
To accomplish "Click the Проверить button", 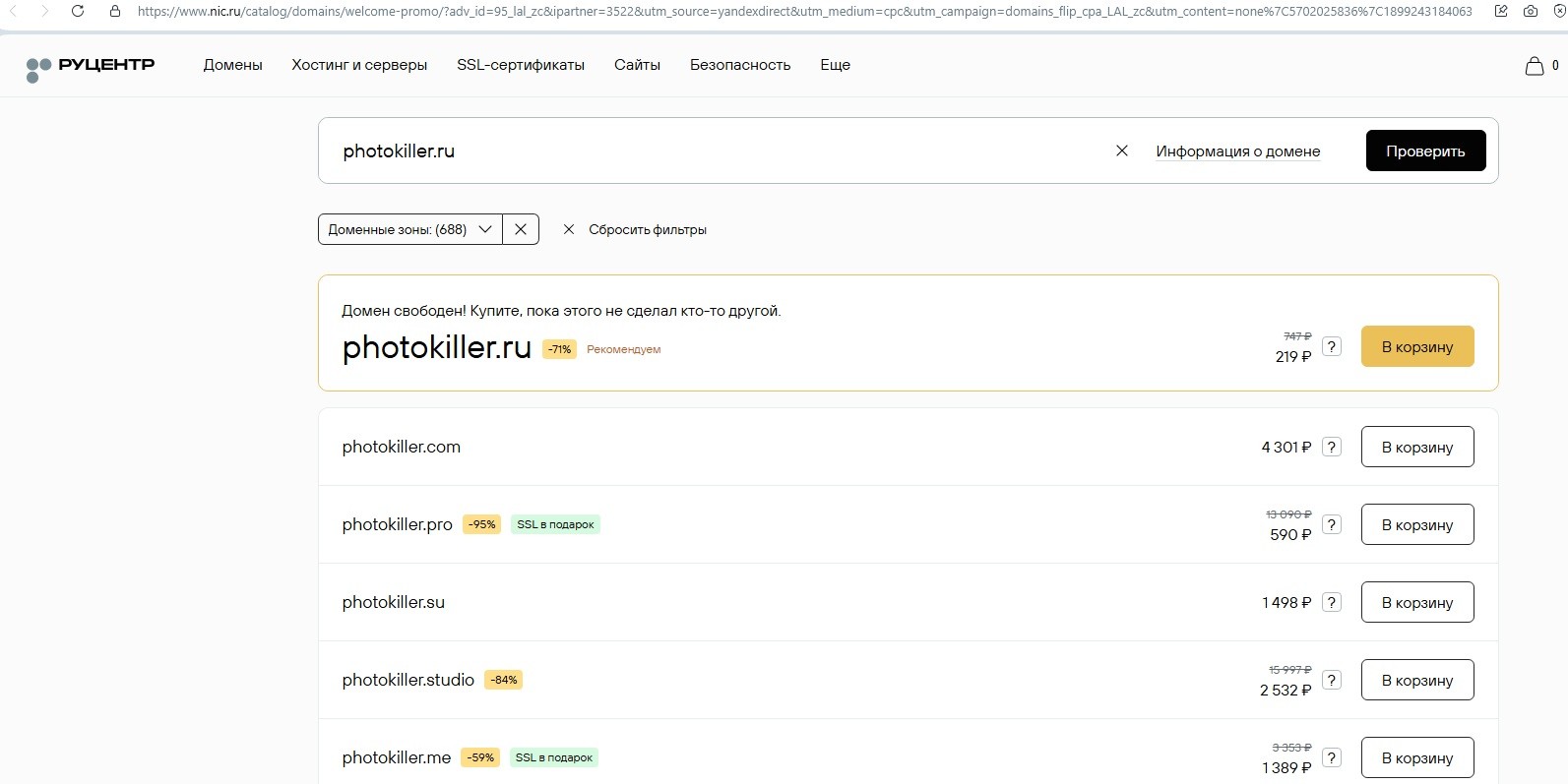I will coord(1425,151).
